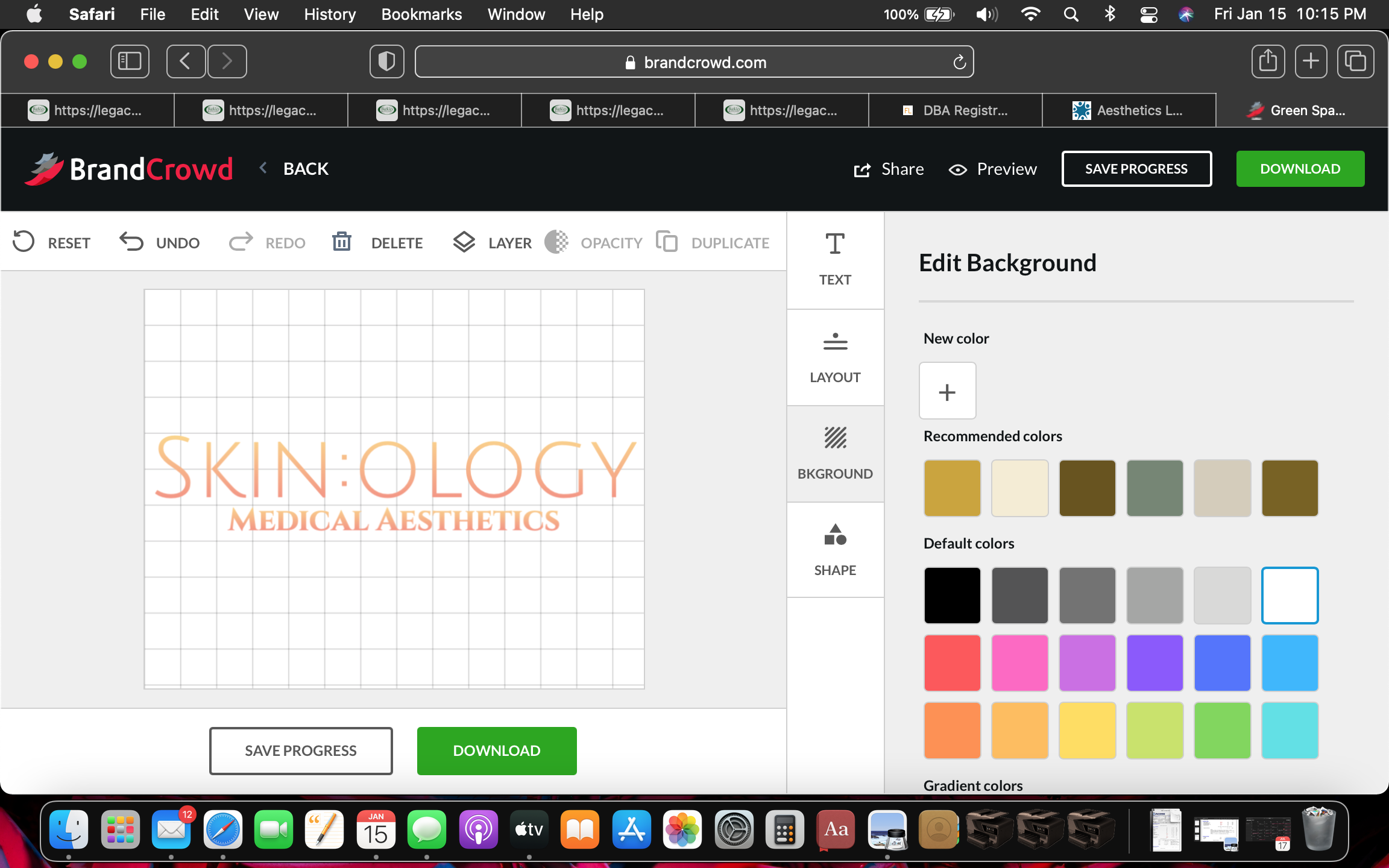1389x868 pixels.
Task: Click the BKGROUND panel icon
Action: pos(835,438)
